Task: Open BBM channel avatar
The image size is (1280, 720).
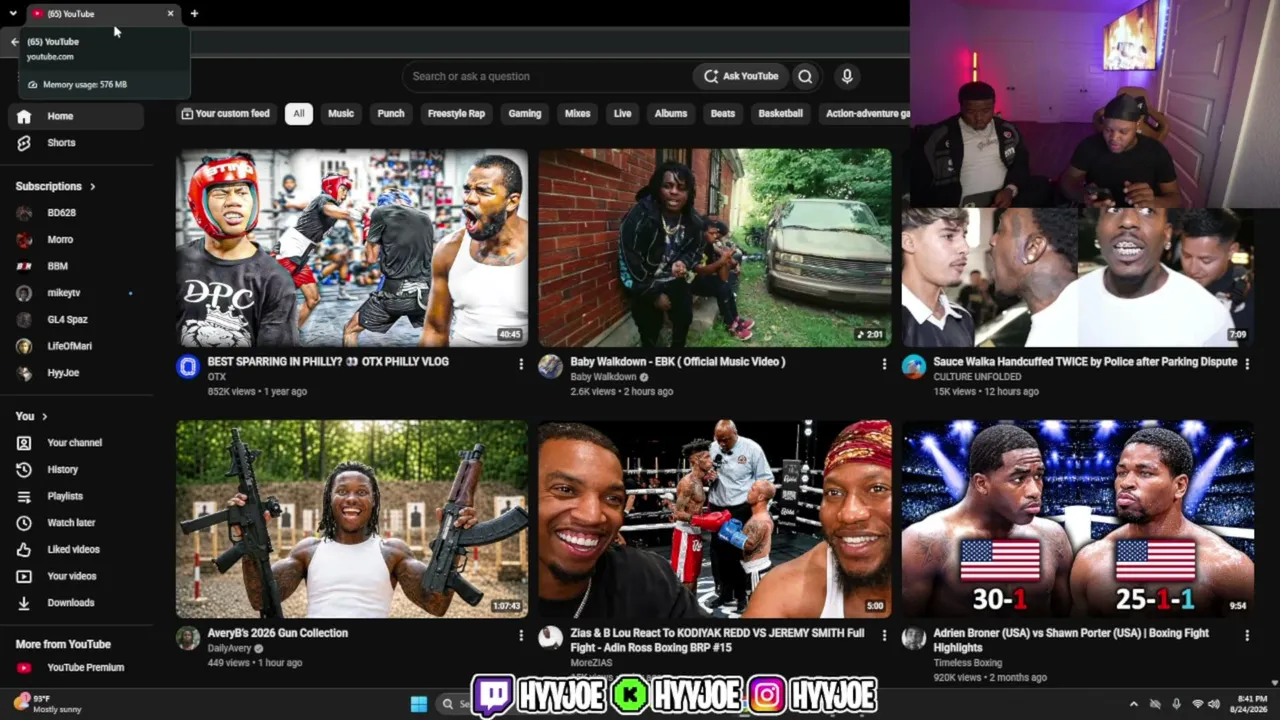Action: [x=24, y=266]
